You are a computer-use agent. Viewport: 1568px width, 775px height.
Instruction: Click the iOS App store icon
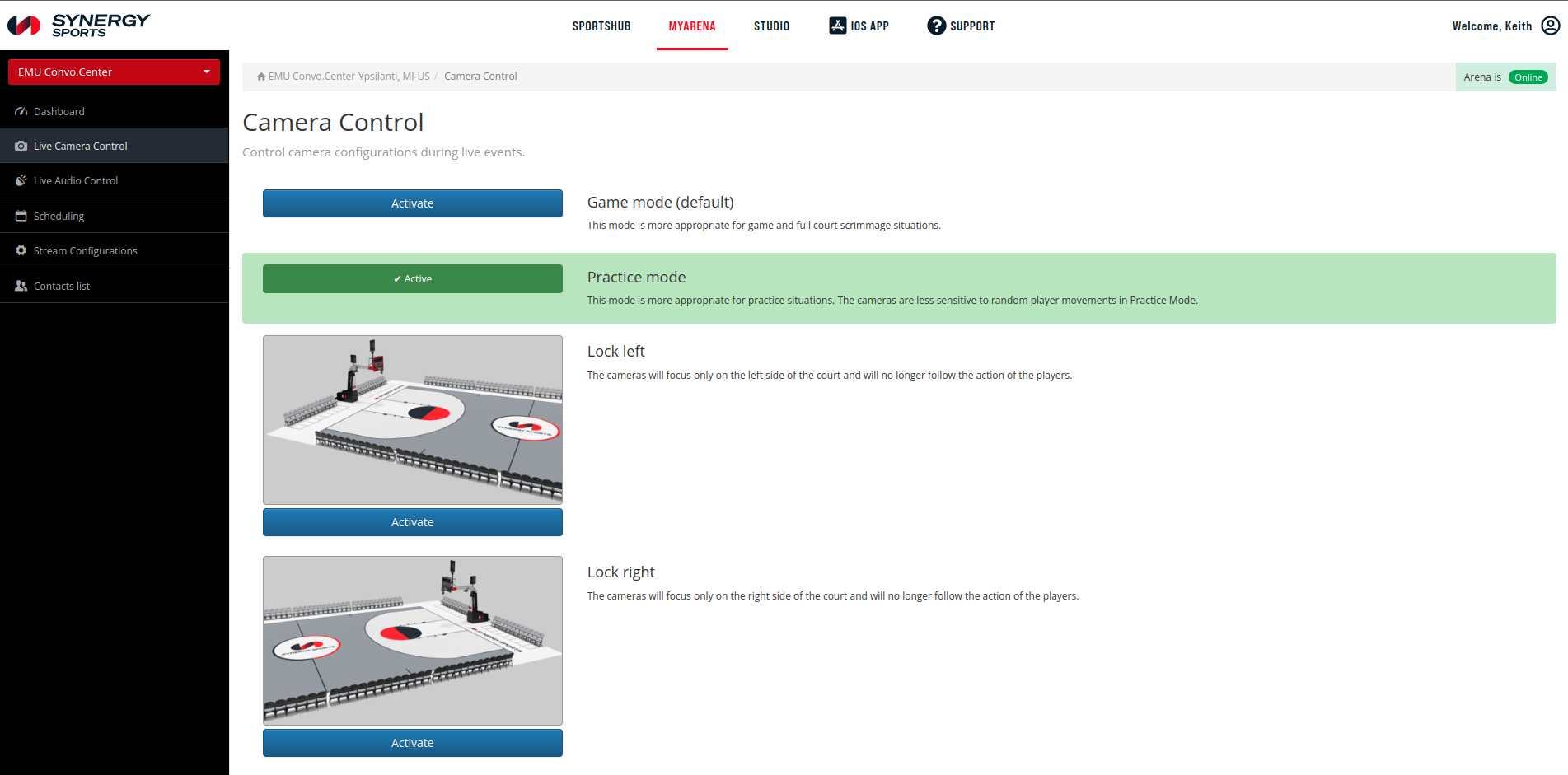(838, 26)
